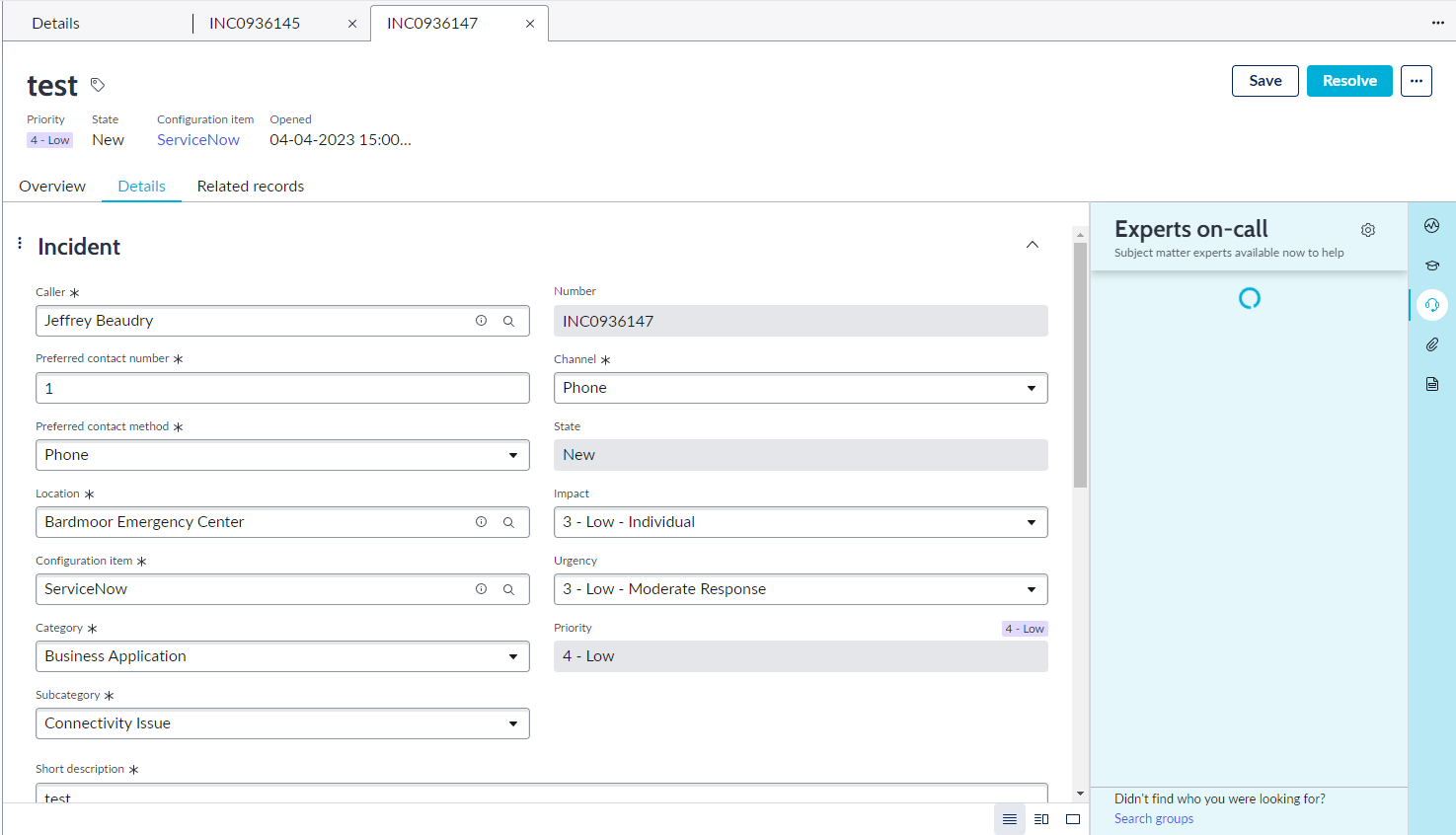1456x835 pixels.
Task: Open the Experts on-call headset panel
Action: tap(1431, 305)
